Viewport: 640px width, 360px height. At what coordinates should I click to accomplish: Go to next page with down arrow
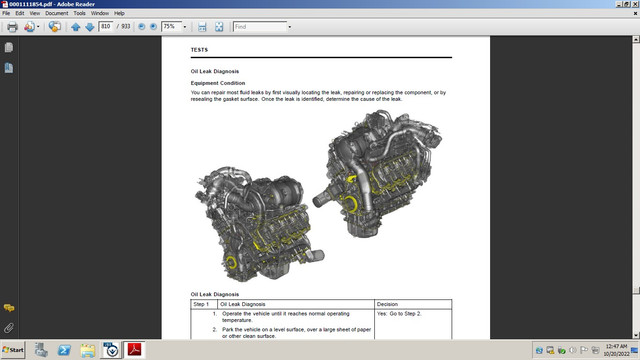[x=90, y=27]
